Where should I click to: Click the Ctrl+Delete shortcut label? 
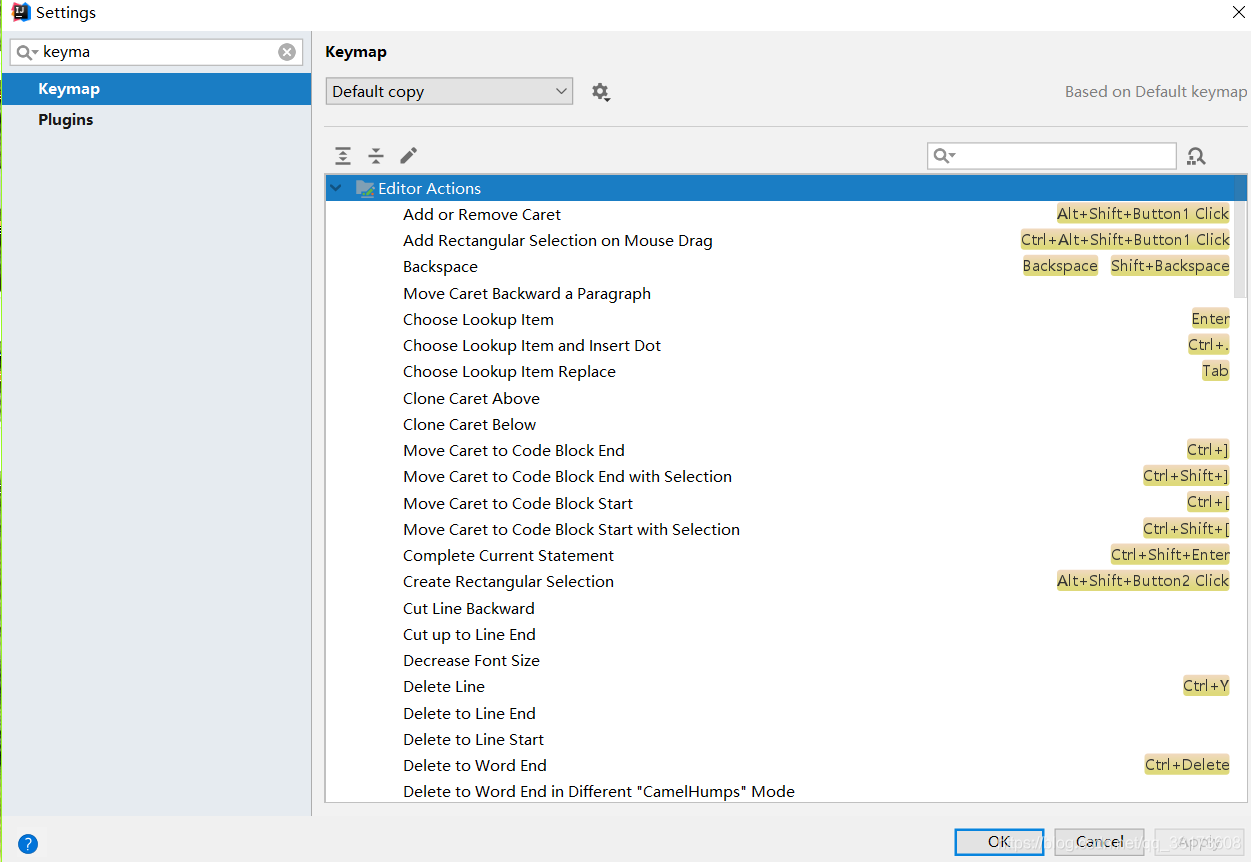[1187, 764]
